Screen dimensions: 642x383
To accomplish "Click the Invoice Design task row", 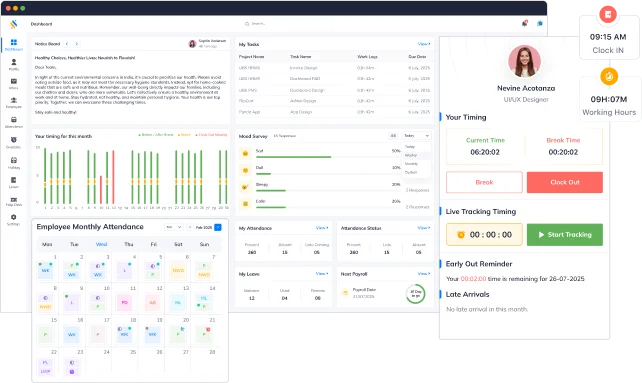I will coord(335,68).
